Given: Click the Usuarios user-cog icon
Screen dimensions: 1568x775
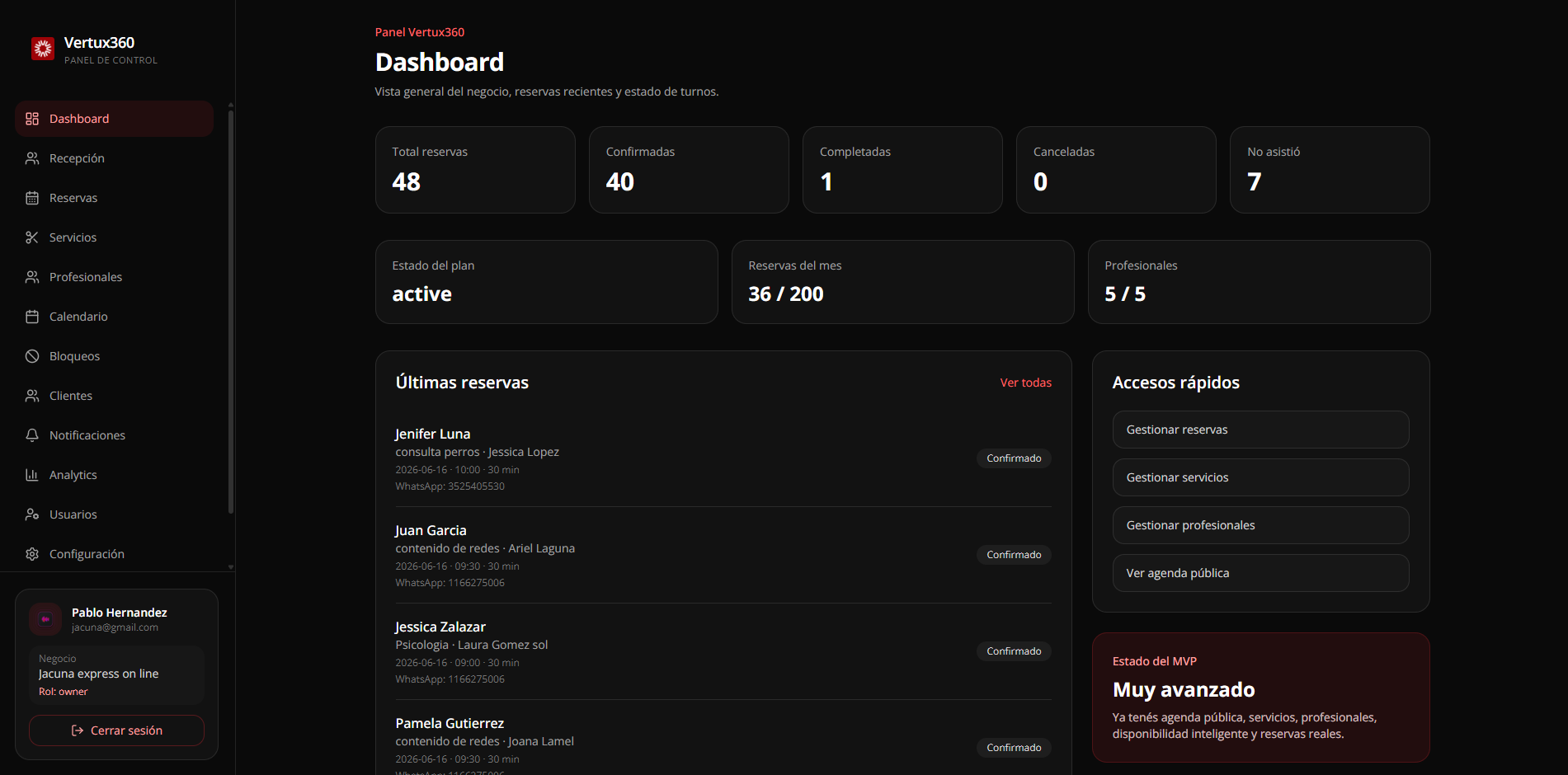Looking at the screenshot, I should coord(32,514).
